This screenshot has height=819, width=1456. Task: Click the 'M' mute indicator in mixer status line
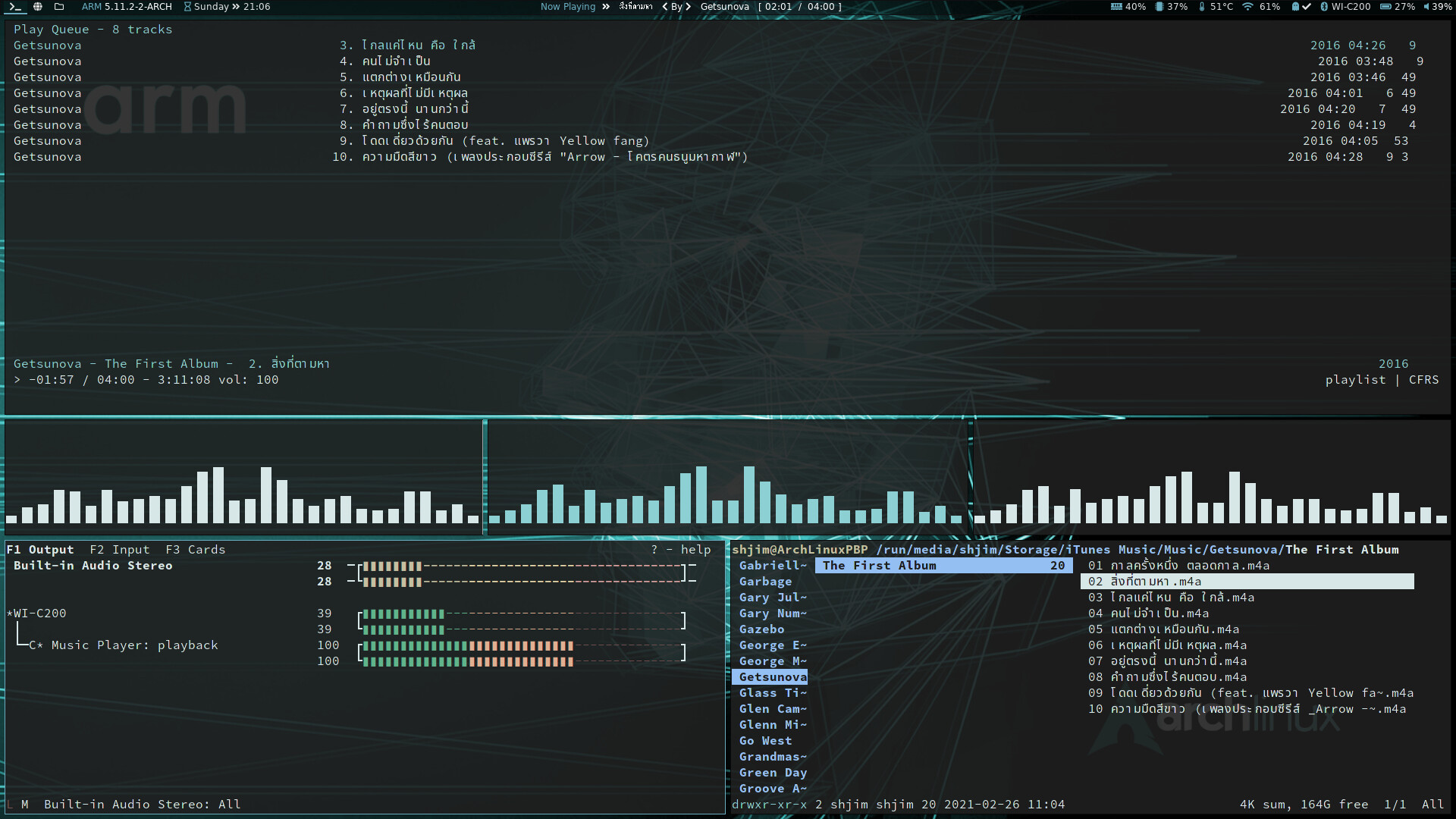[25, 805]
